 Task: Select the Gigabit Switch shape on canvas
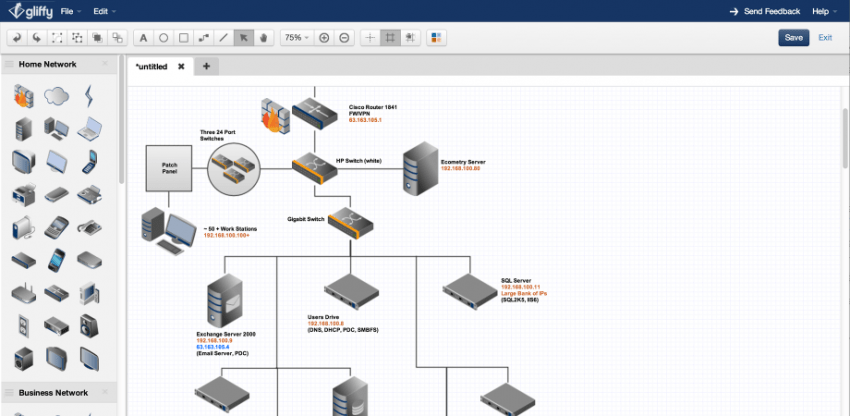tap(351, 223)
